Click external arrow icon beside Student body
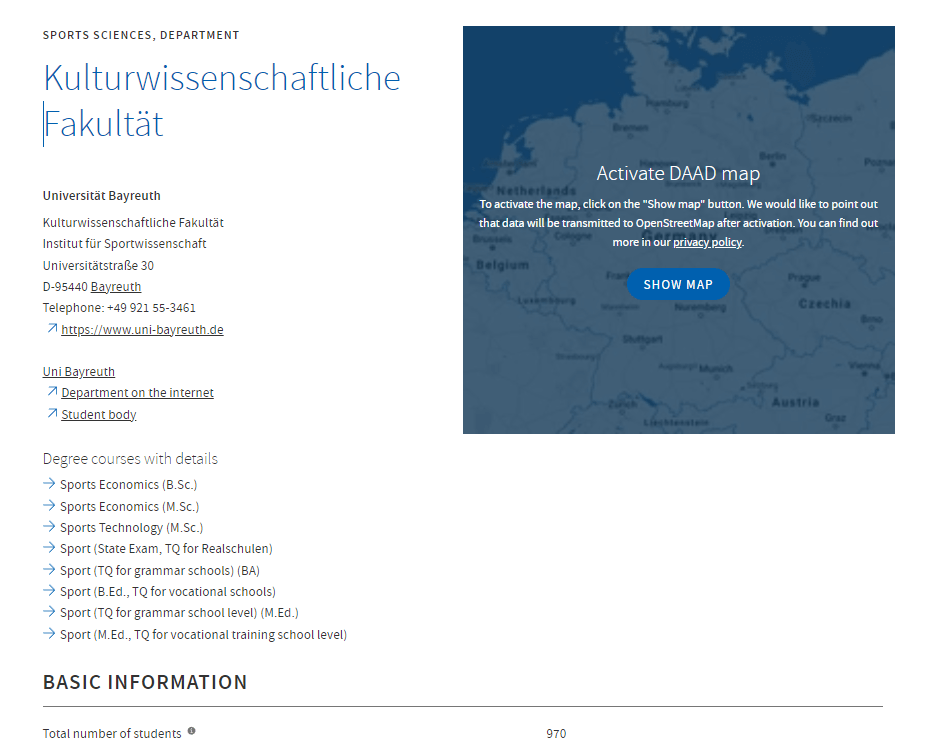Image resolution: width=943 pixels, height=739 pixels. point(52,413)
